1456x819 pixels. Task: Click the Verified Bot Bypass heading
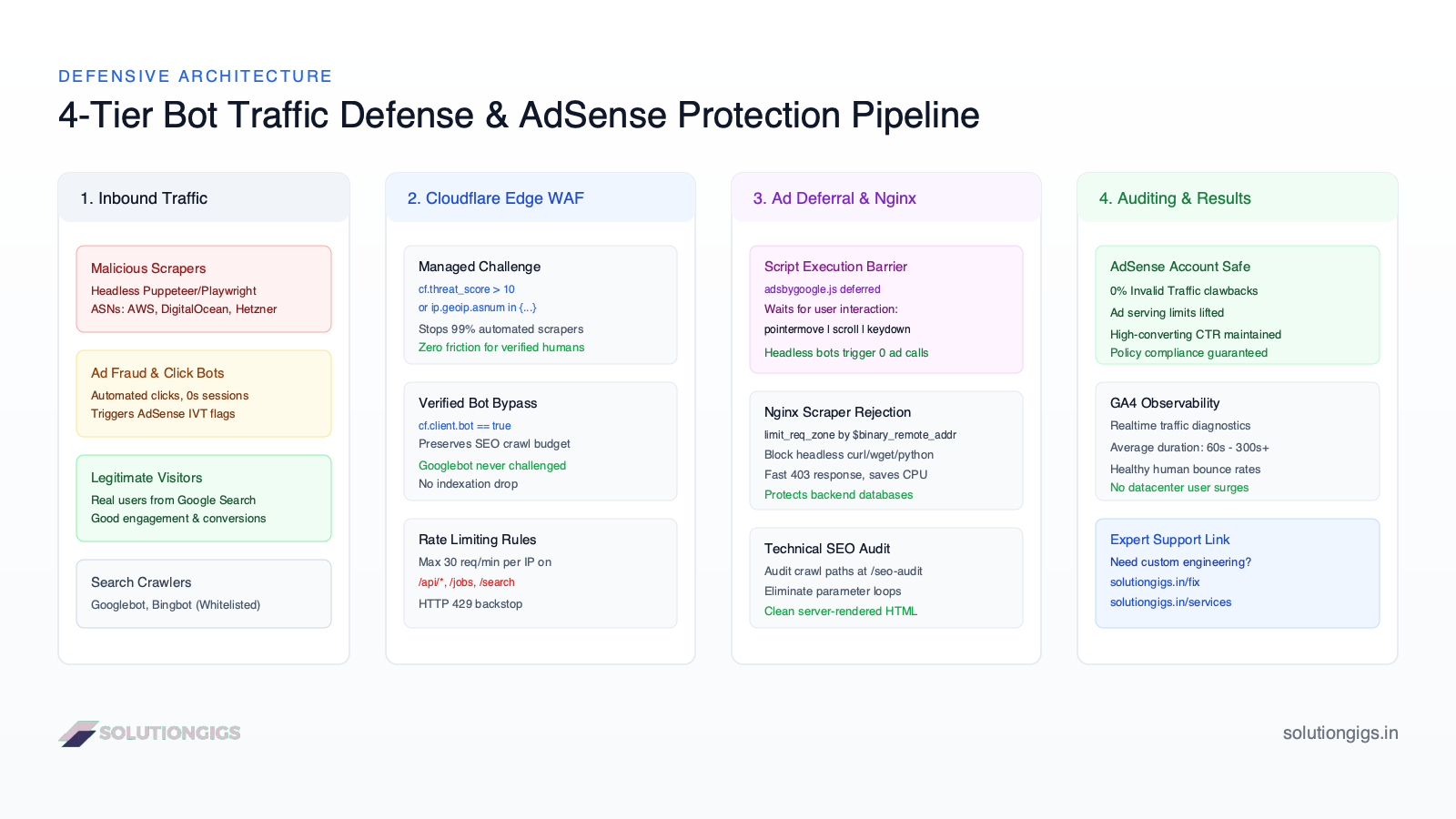[478, 403]
